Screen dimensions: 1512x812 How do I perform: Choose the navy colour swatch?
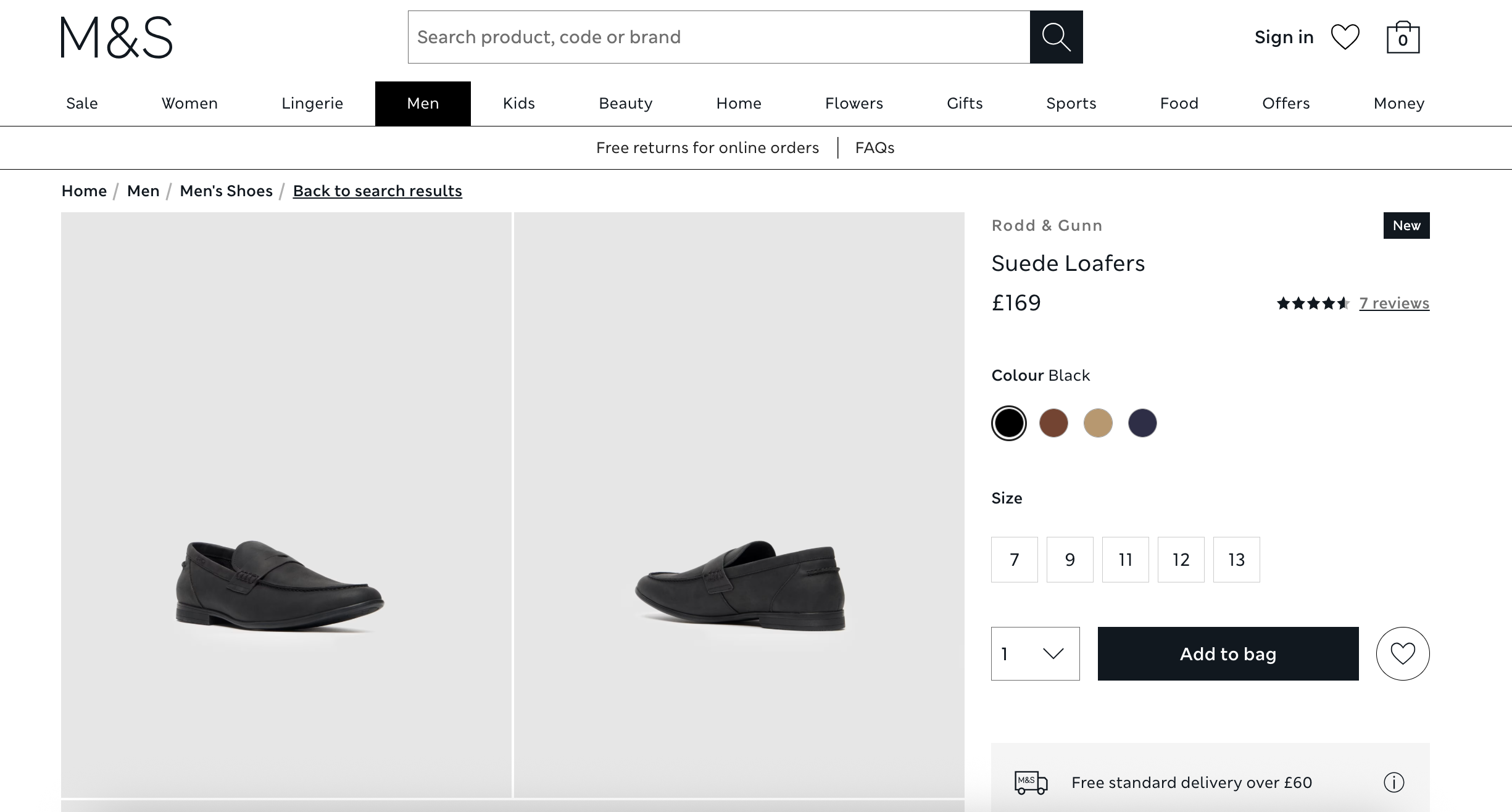point(1142,423)
